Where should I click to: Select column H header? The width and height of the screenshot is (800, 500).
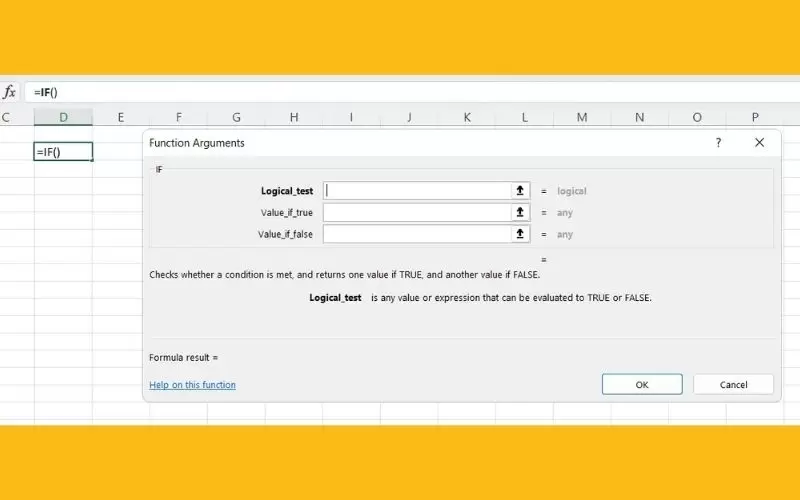click(x=294, y=117)
